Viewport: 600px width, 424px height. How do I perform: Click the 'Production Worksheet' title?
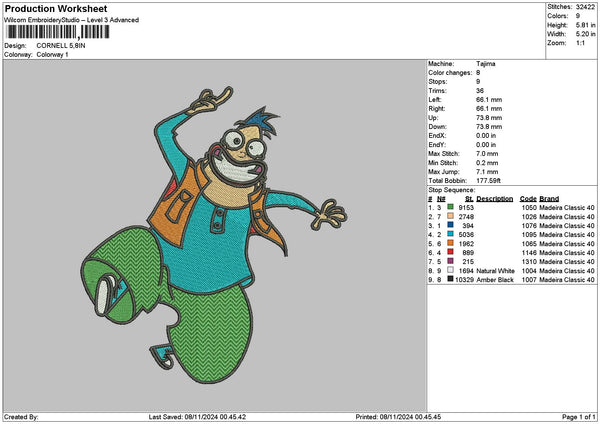click(x=56, y=8)
